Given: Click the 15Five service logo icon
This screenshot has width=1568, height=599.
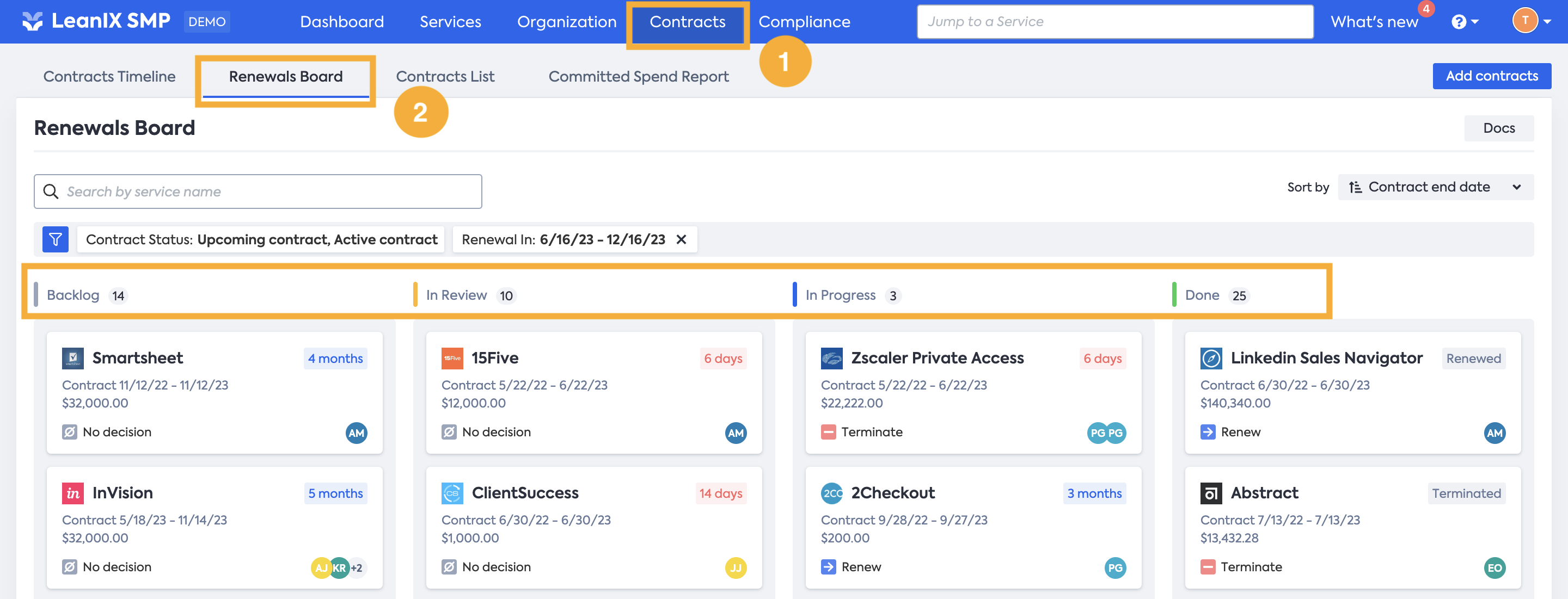Looking at the screenshot, I should point(452,358).
